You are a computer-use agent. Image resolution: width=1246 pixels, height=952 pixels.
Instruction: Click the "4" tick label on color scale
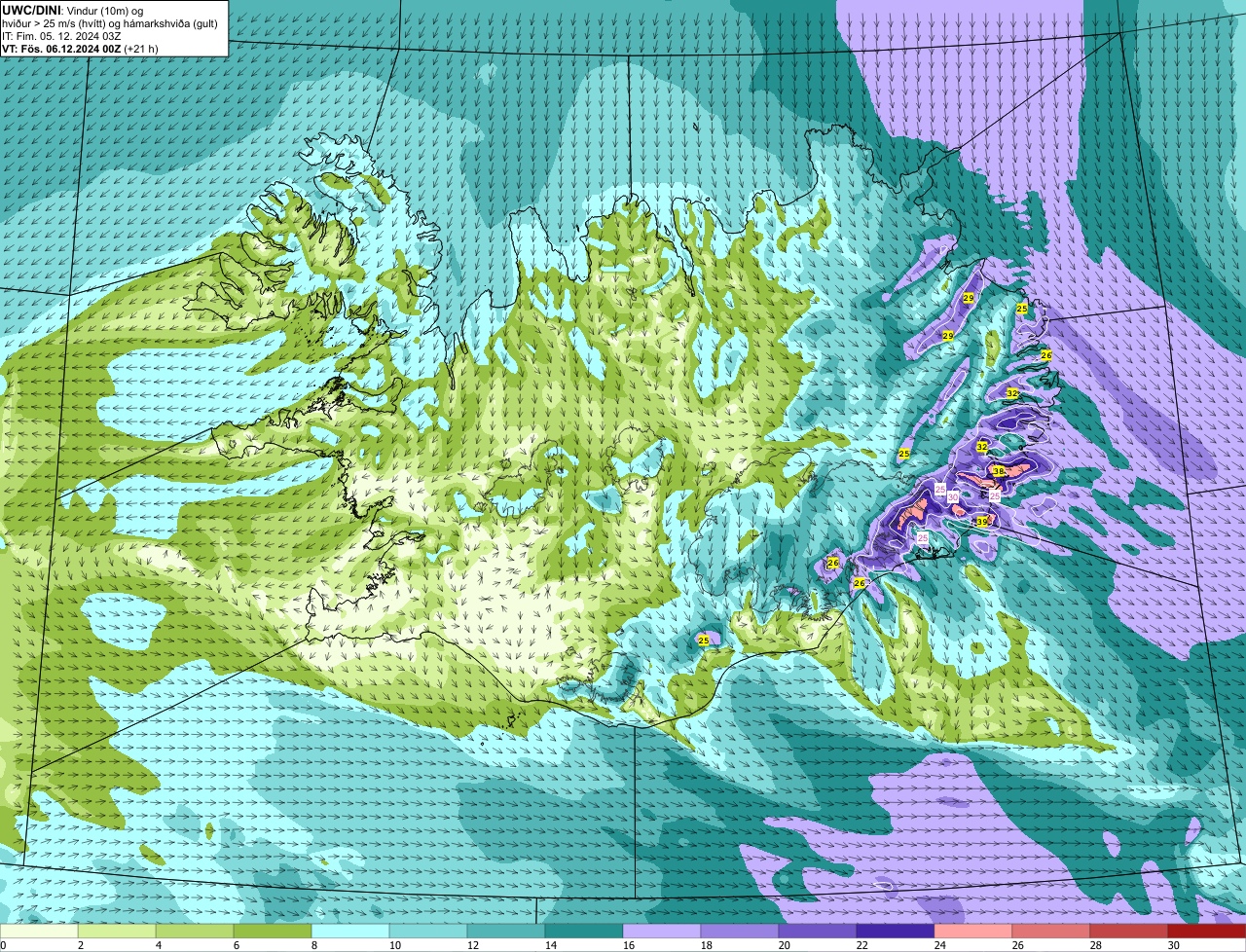coord(158,945)
